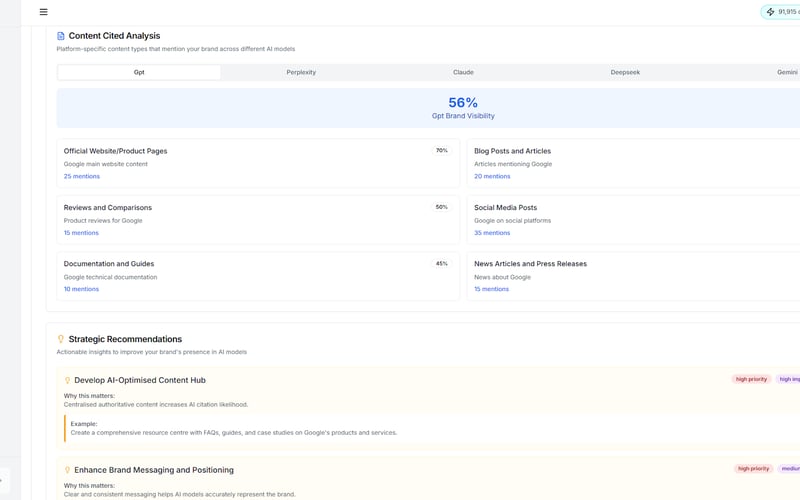The height and width of the screenshot is (500, 800).
Task: Click 15 mentions under Reviews and Comparisons
Action: coord(81,233)
